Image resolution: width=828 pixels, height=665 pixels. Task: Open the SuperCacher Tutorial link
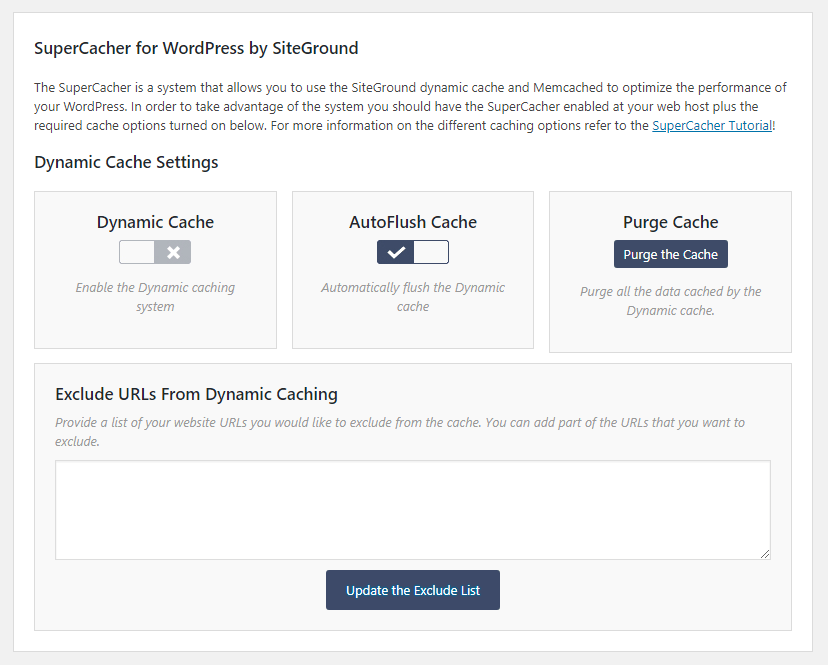point(712,126)
